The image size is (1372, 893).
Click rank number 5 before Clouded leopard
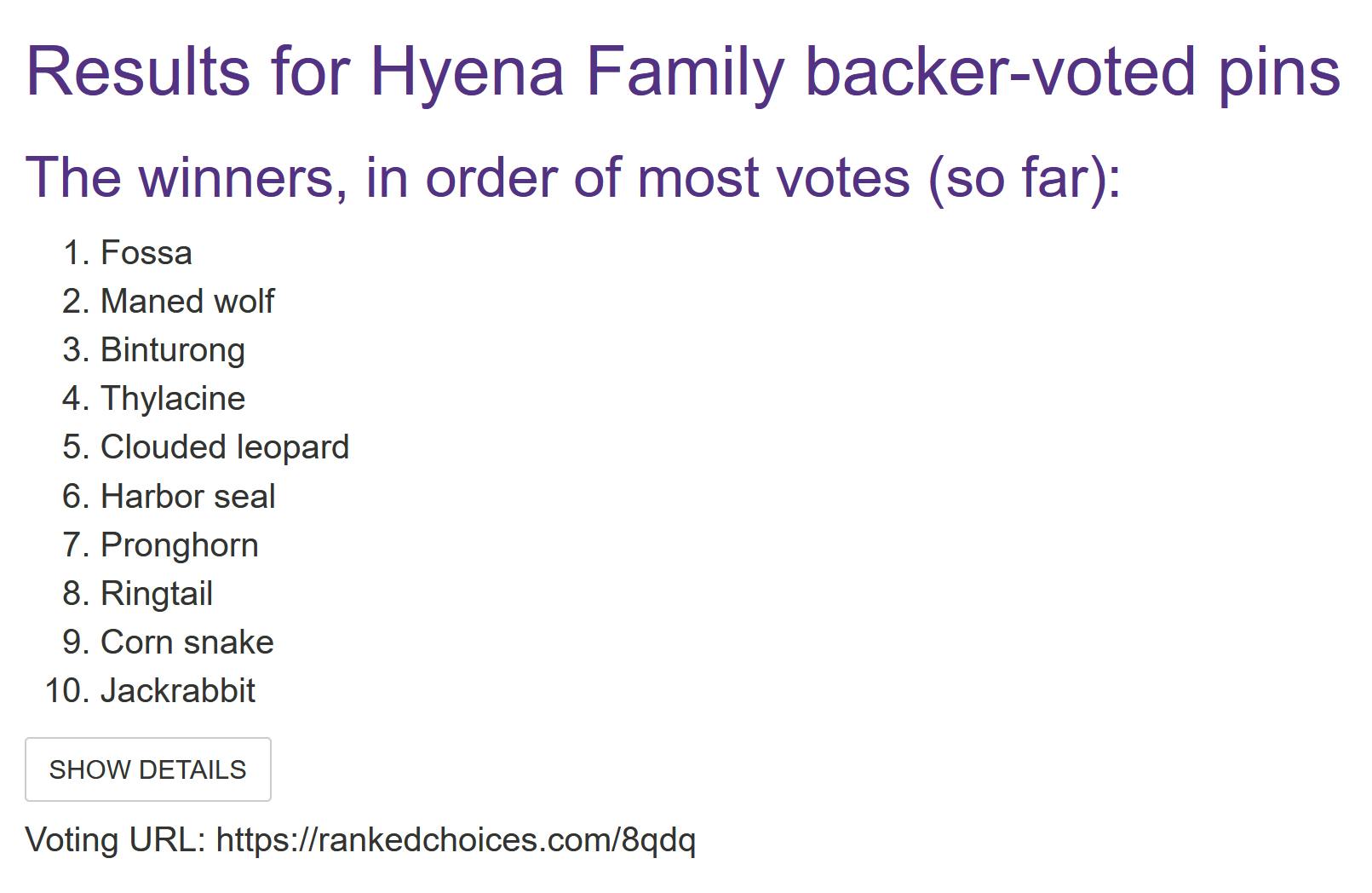75,447
